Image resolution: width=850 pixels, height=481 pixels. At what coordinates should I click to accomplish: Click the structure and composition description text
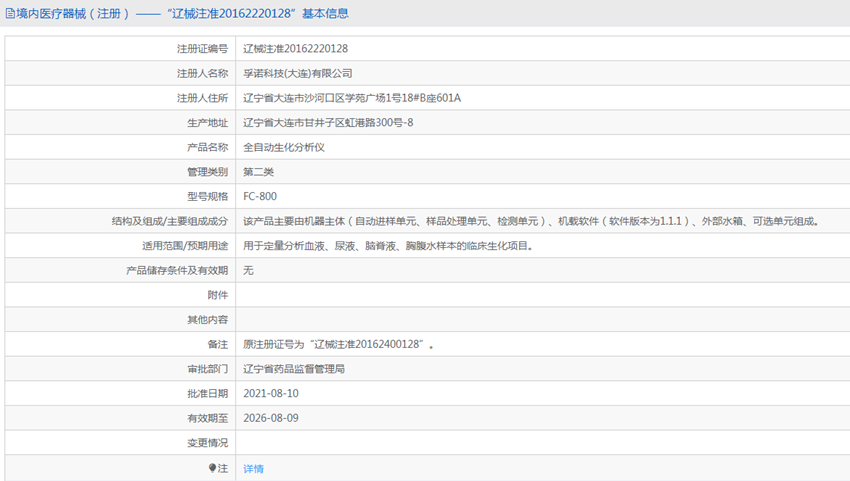pos(530,221)
